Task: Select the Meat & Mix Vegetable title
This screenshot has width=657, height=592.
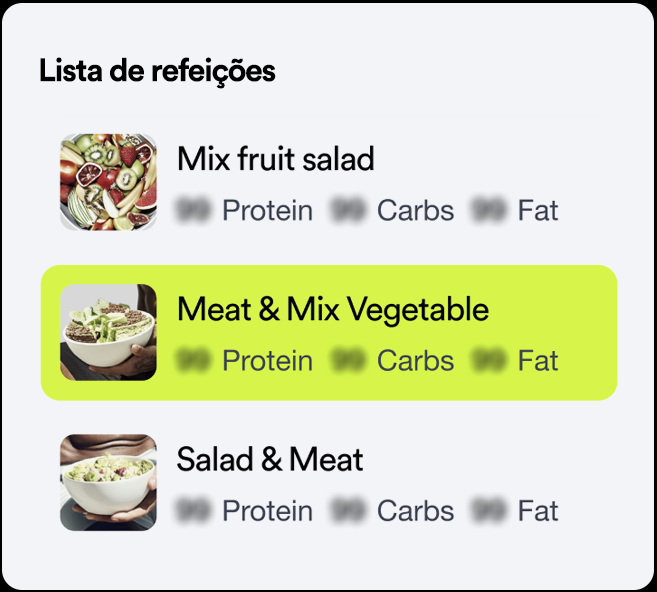Action: point(332,310)
